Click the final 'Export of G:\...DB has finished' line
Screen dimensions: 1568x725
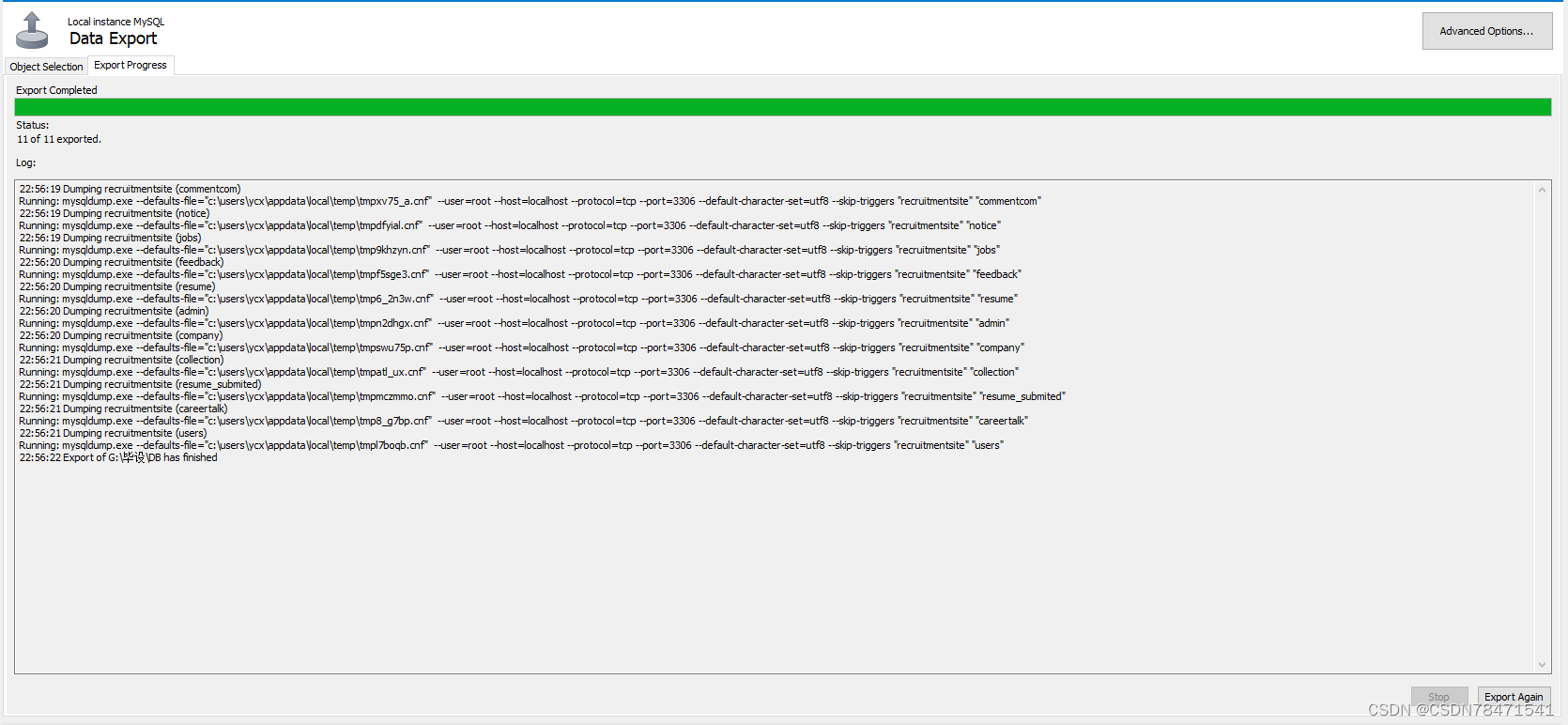(118, 457)
